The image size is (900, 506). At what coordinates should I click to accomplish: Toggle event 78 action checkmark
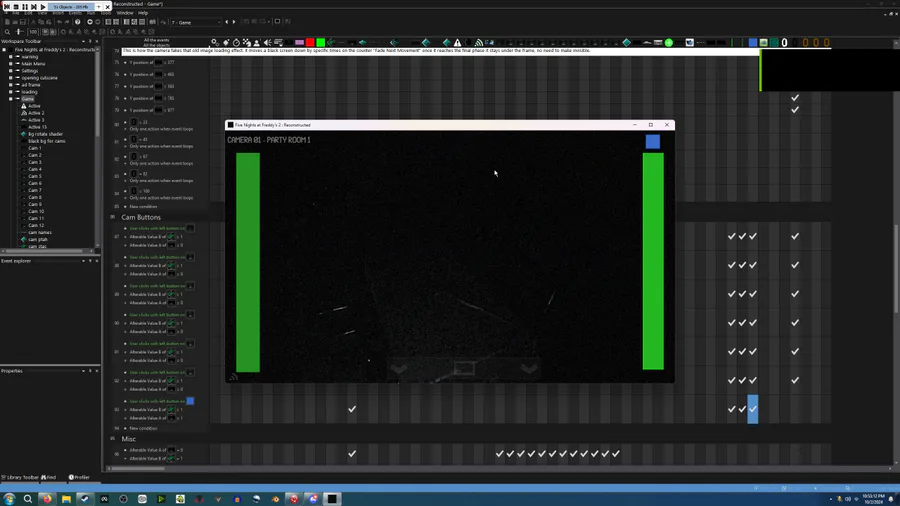pos(795,98)
